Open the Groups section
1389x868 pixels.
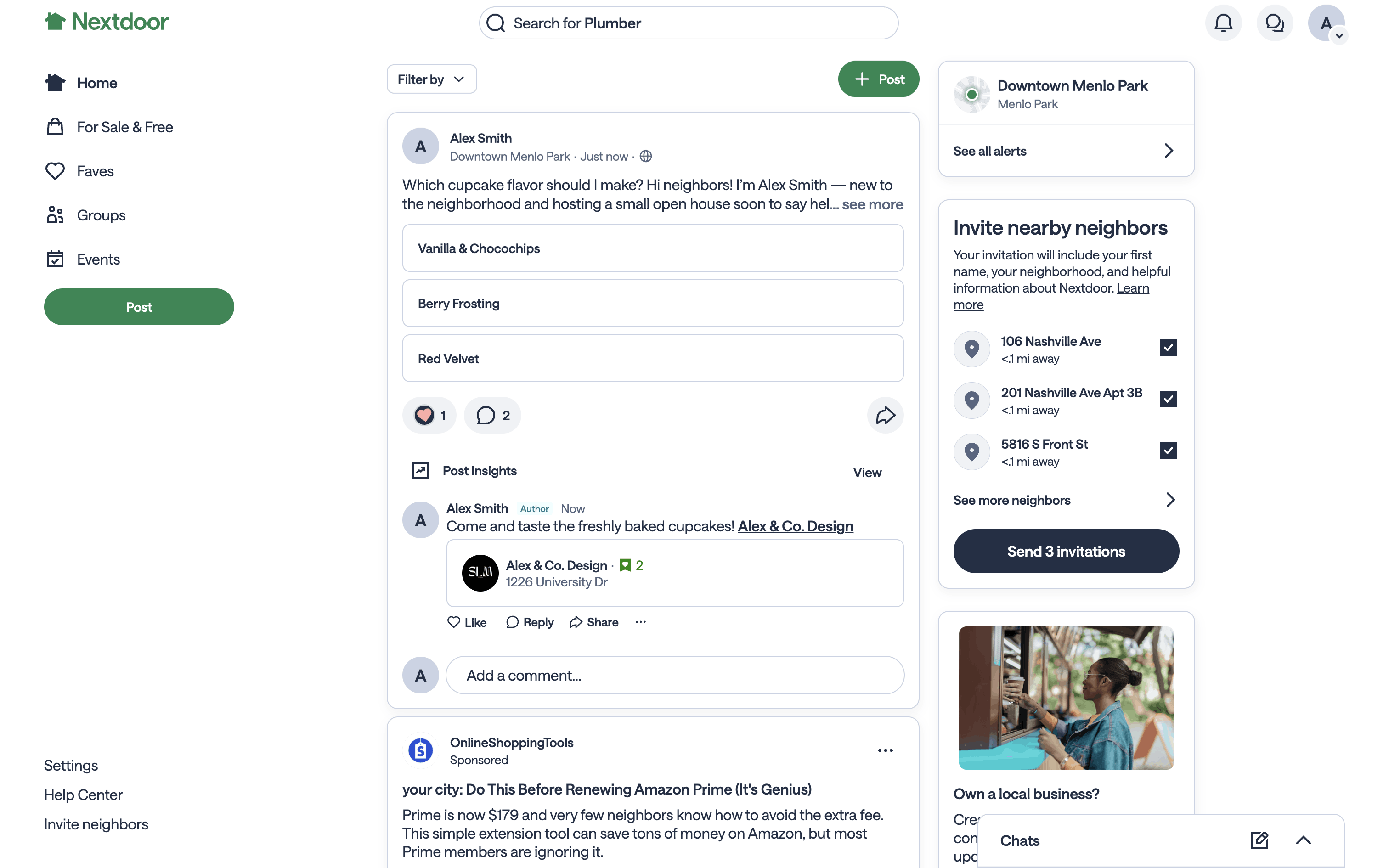(x=101, y=215)
